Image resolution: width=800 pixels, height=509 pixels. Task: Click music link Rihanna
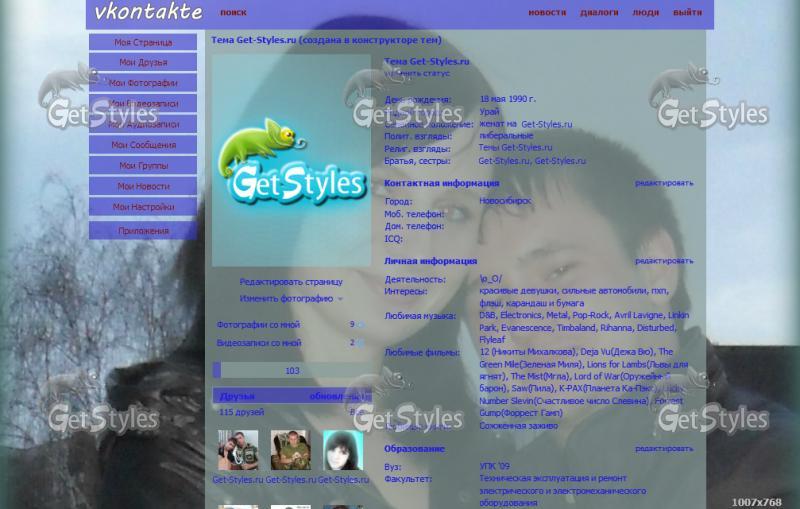(x=616, y=327)
